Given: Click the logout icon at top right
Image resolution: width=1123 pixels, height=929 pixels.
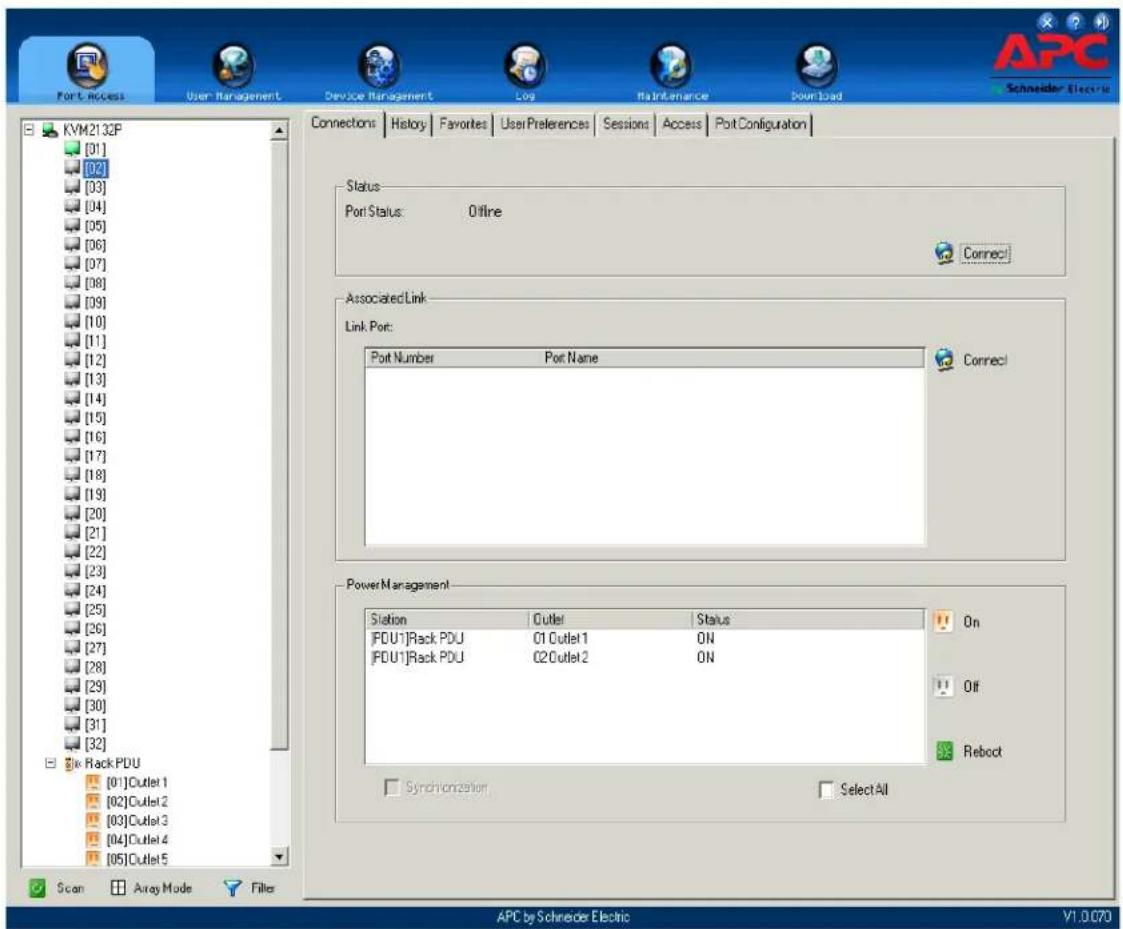Looking at the screenshot, I should [x=1101, y=22].
